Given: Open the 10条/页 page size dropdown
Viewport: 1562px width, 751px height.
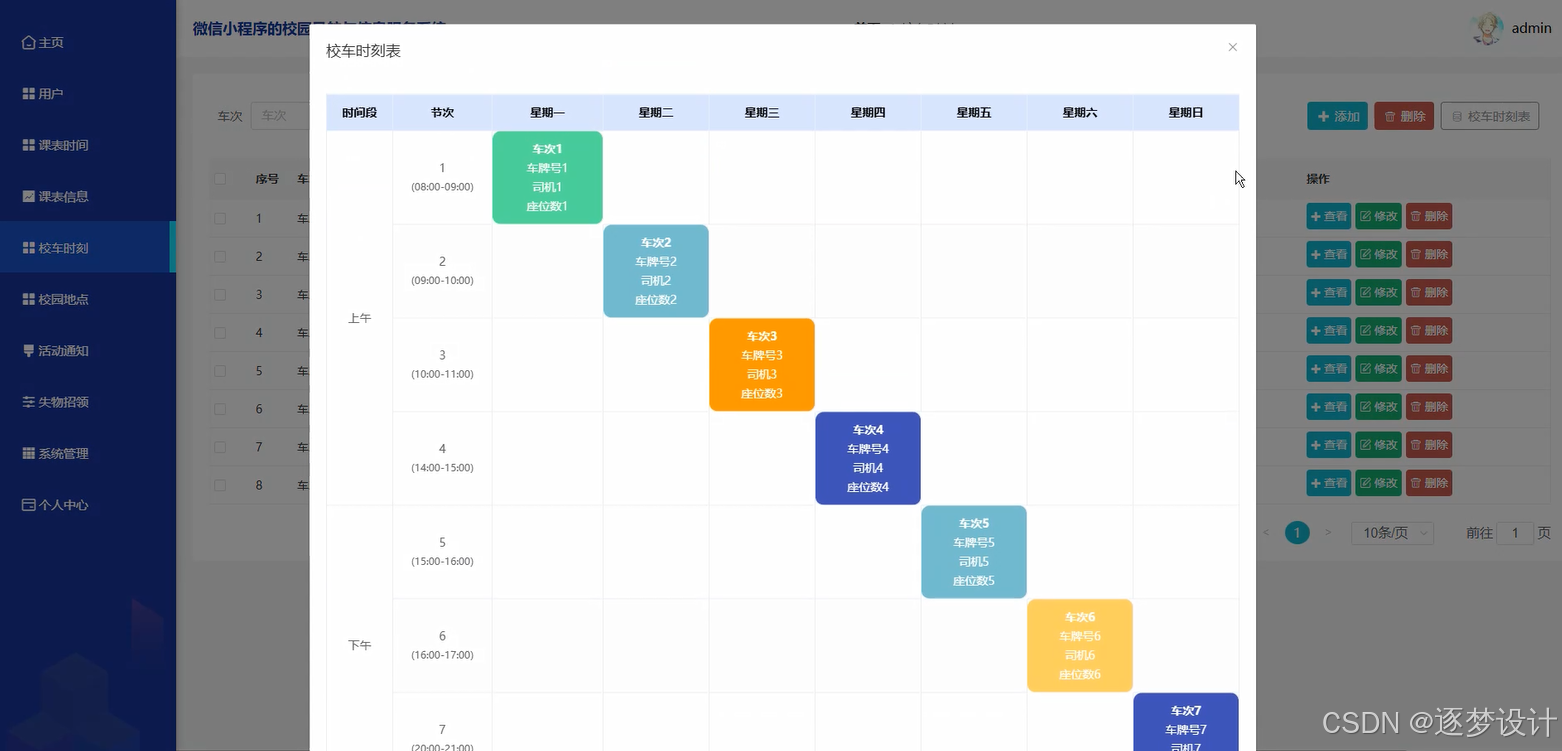Looking at the screenshot, I should click(x=1392, y=533).
